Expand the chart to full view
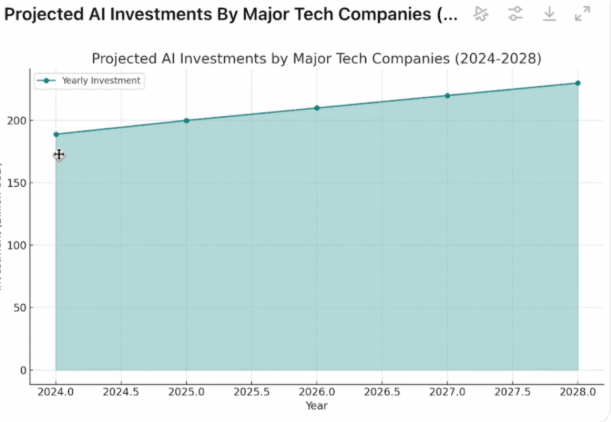Image resolution: width=611 pixels, height=422 pixels. click(x=582, y=14)
